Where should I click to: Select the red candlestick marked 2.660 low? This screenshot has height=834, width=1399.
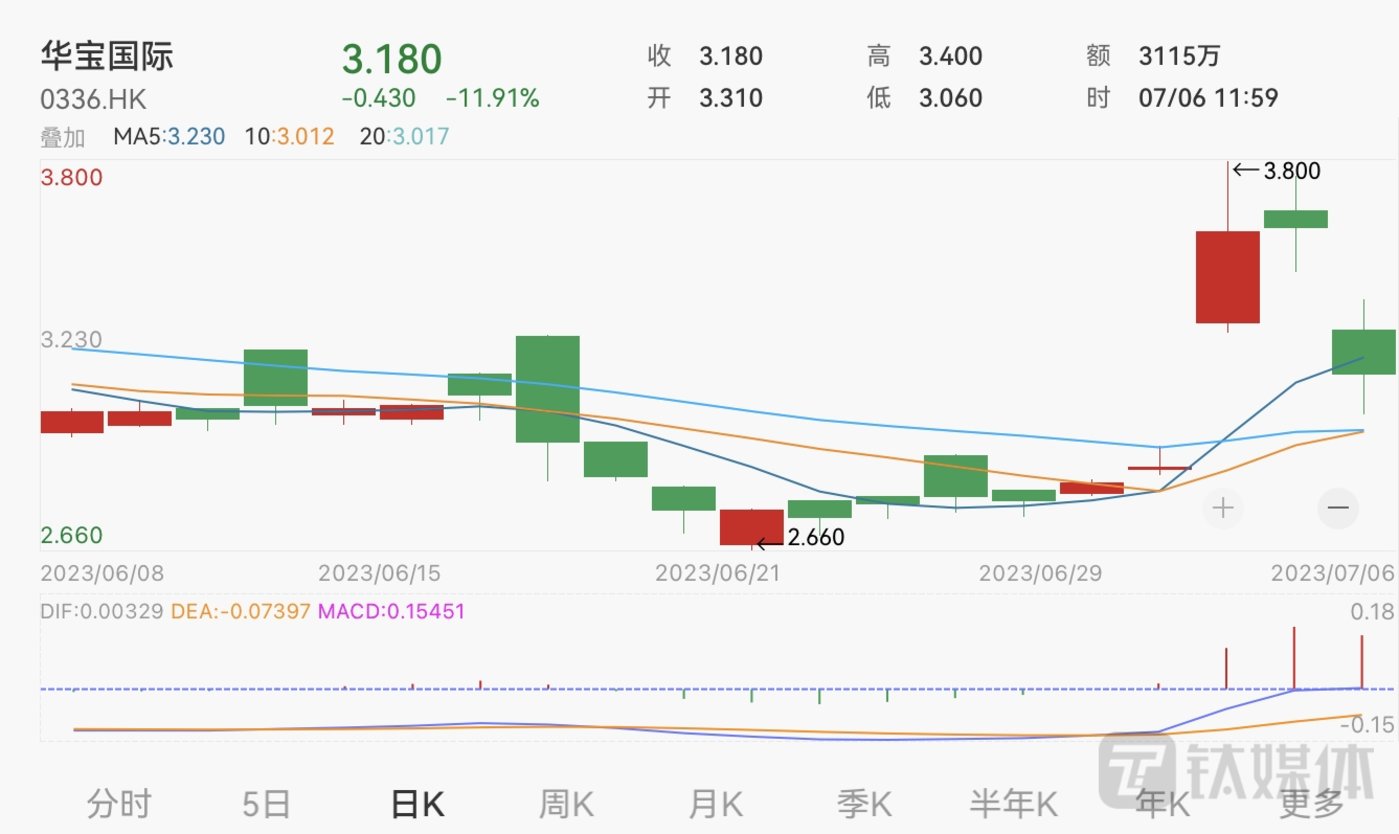[752, 527]
